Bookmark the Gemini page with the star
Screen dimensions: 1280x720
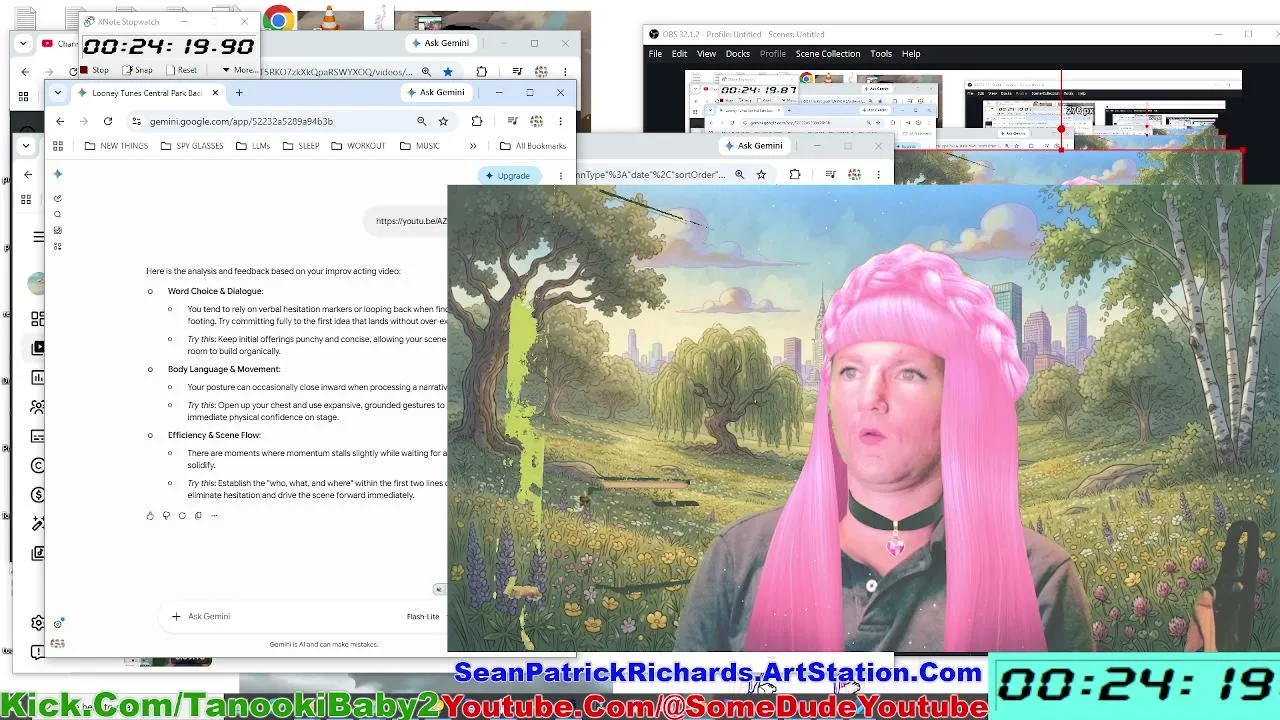point(443,121)
